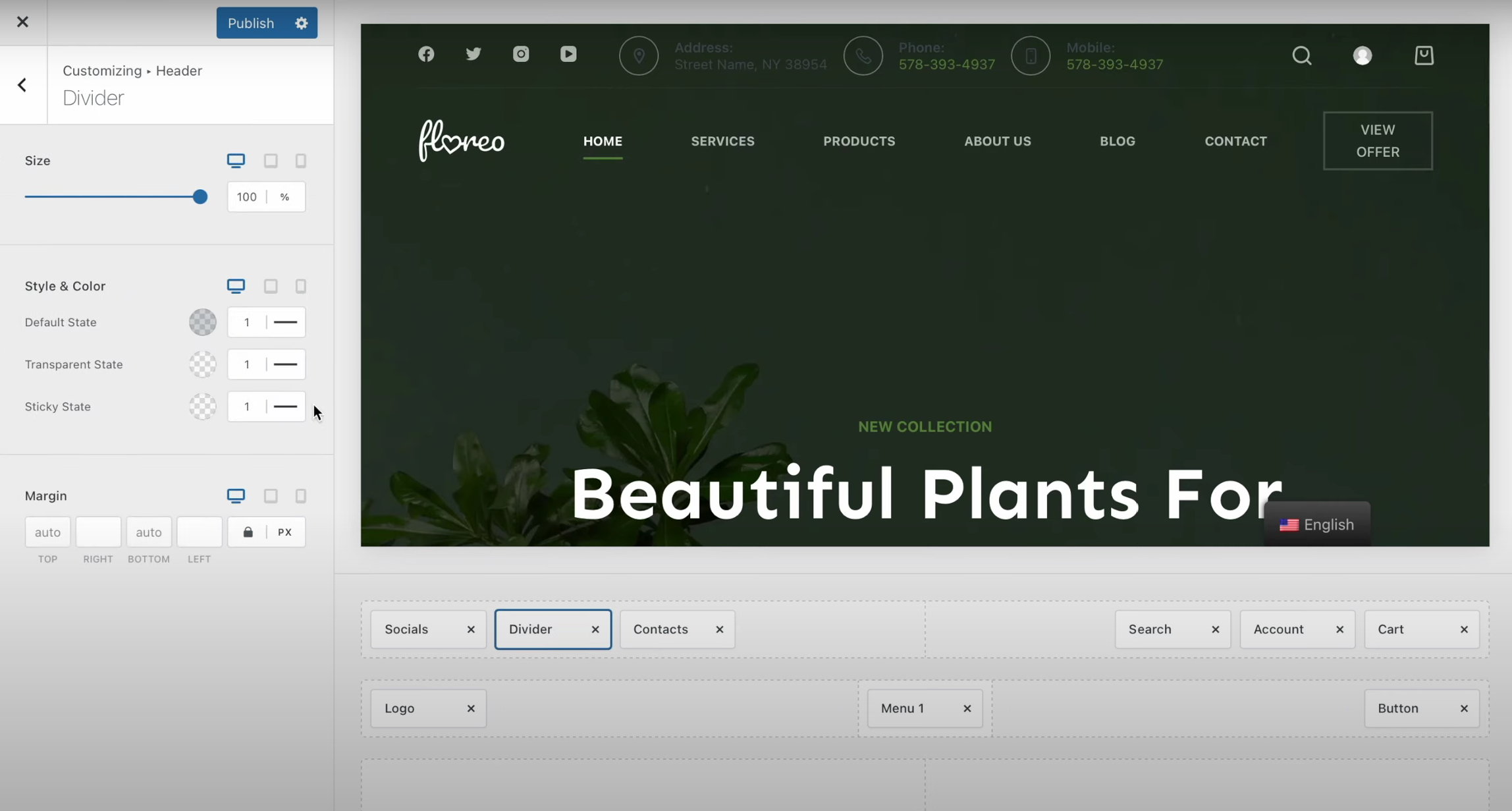This screenshot has width=1512, height=811.
Task: Go back using the left chevron arrow
Action: tap(22, 85)
